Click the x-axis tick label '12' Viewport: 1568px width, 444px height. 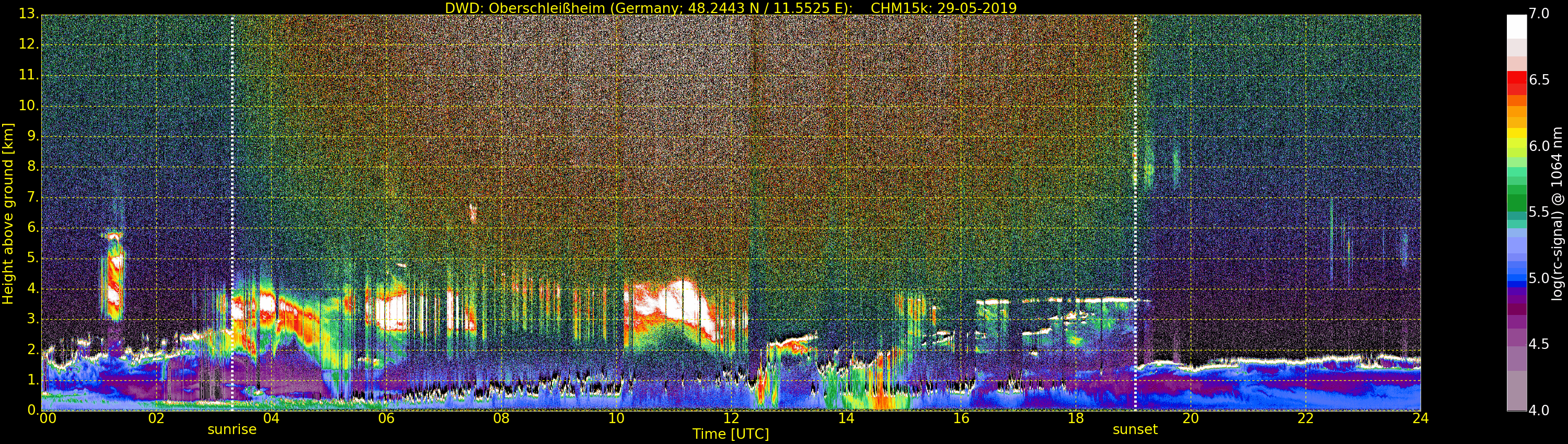click(731, 418)
